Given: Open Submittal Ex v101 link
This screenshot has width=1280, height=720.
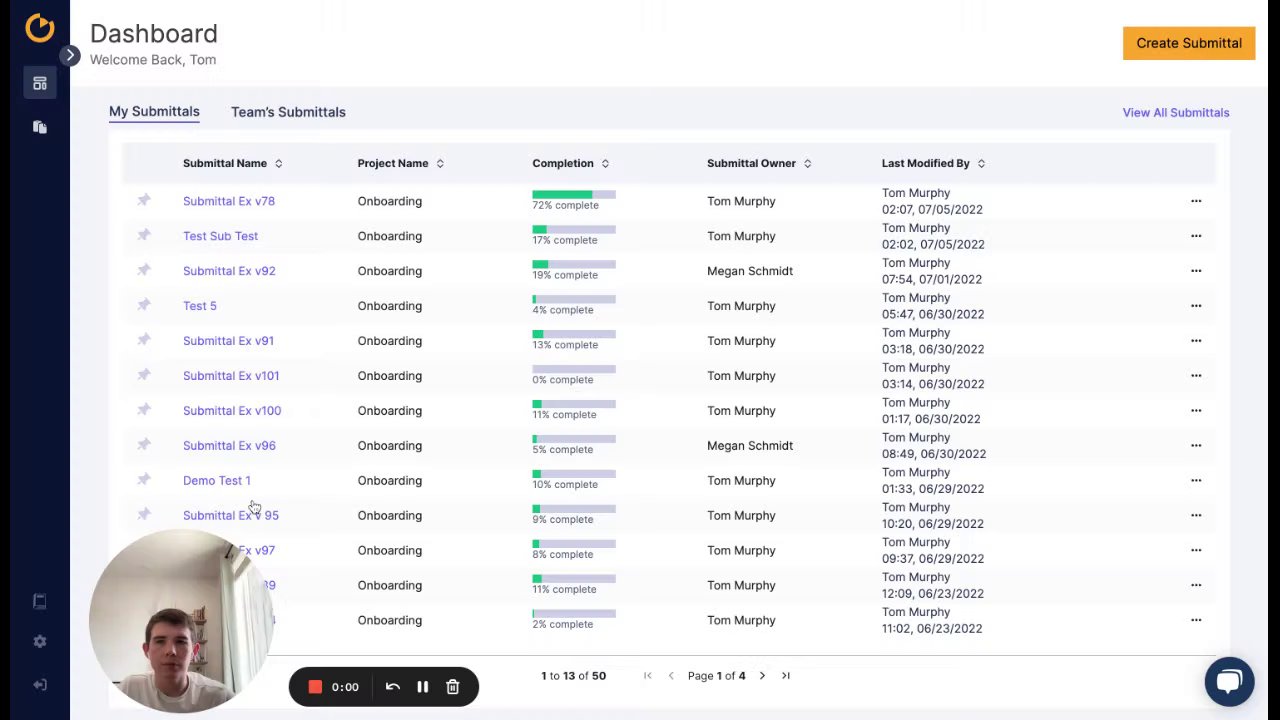Looking at the screenshot, I should click(x=231, y=376).
